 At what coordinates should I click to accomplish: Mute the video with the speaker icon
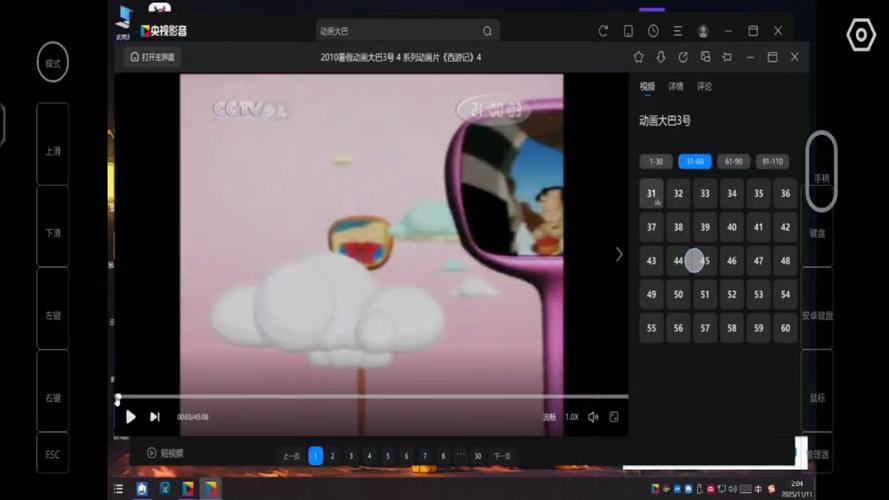(x=593, y=417)
